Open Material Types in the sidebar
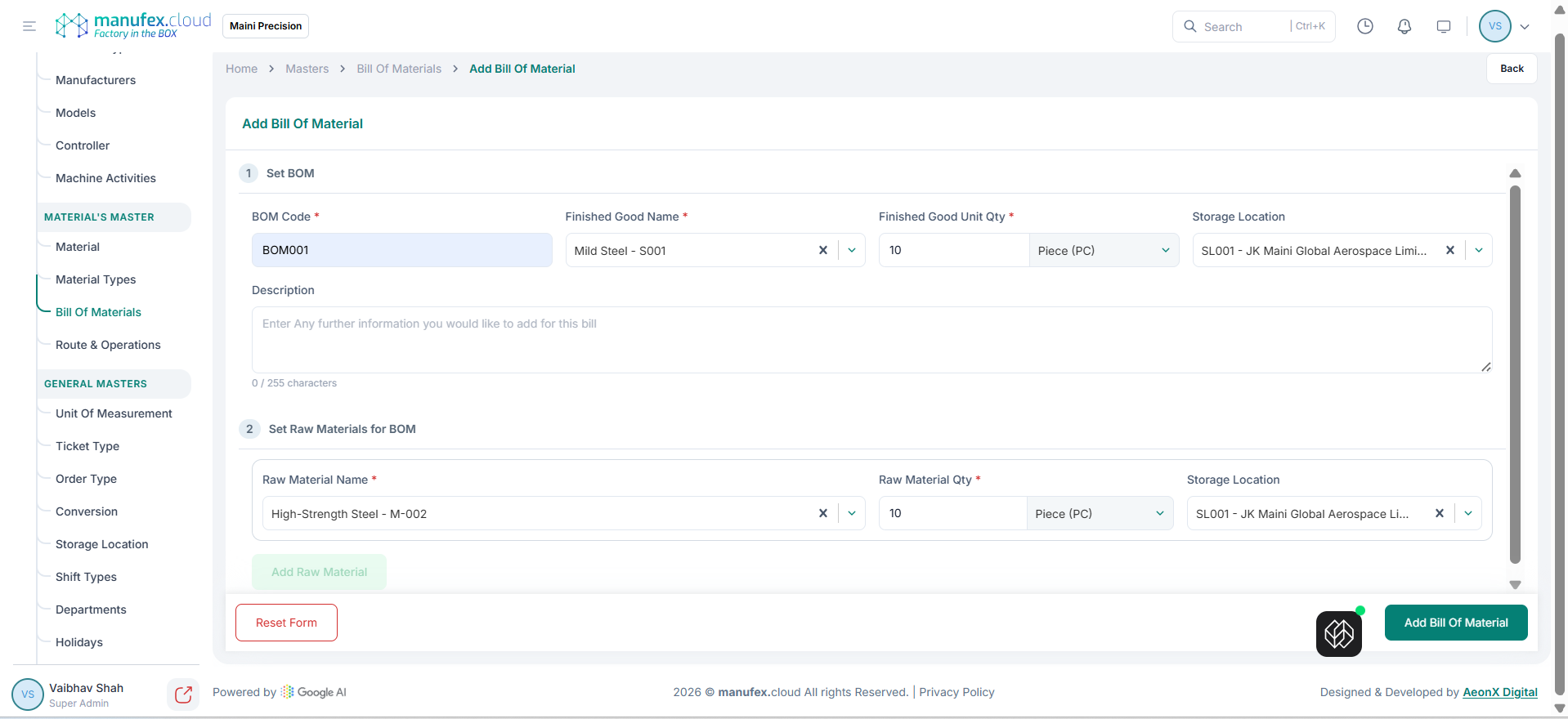Image resolution: width=1568 pixels, height=719 pixels. [96, 279]
